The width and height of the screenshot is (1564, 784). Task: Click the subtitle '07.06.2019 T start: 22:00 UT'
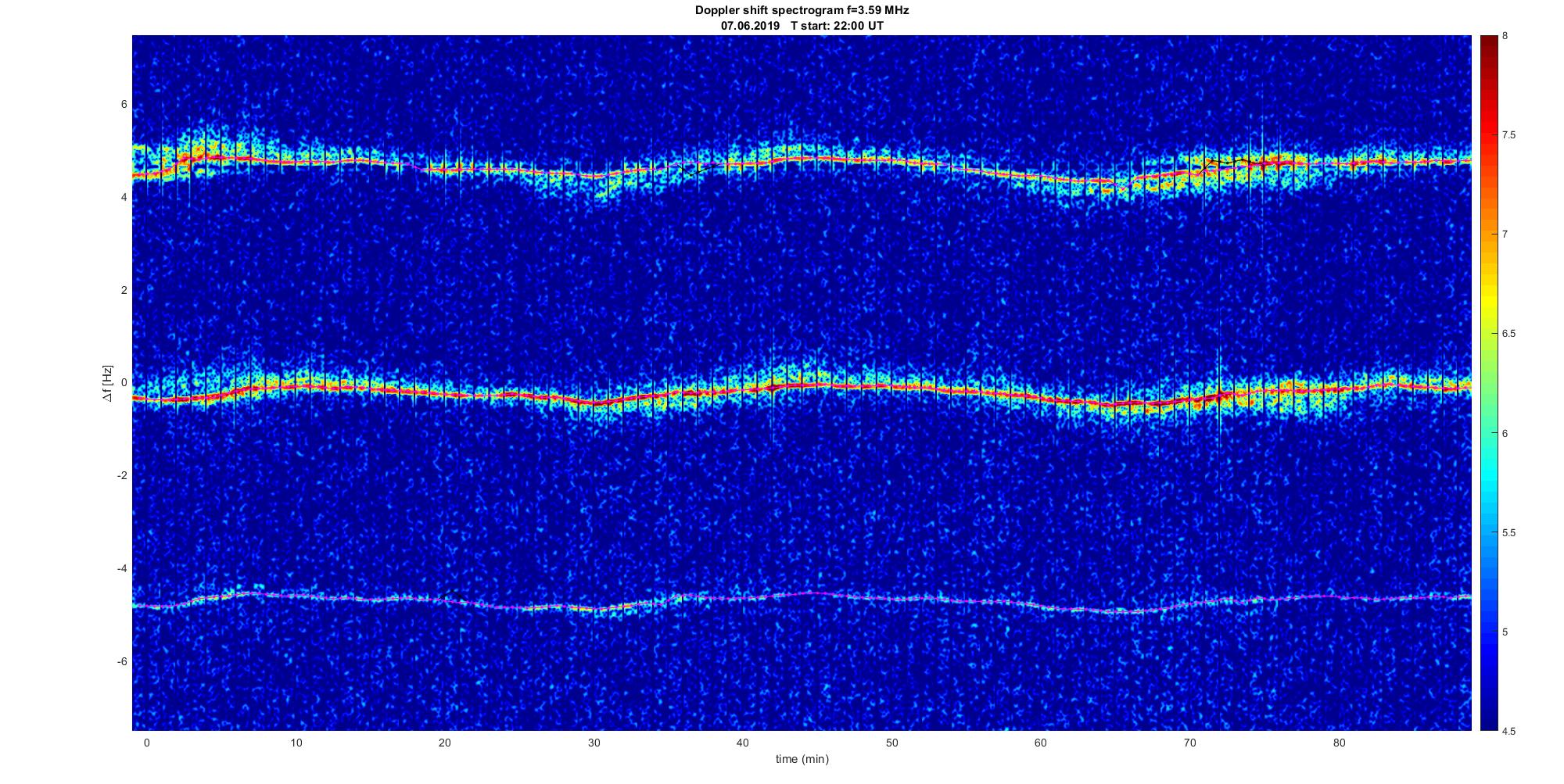click(x=802, y=26)
